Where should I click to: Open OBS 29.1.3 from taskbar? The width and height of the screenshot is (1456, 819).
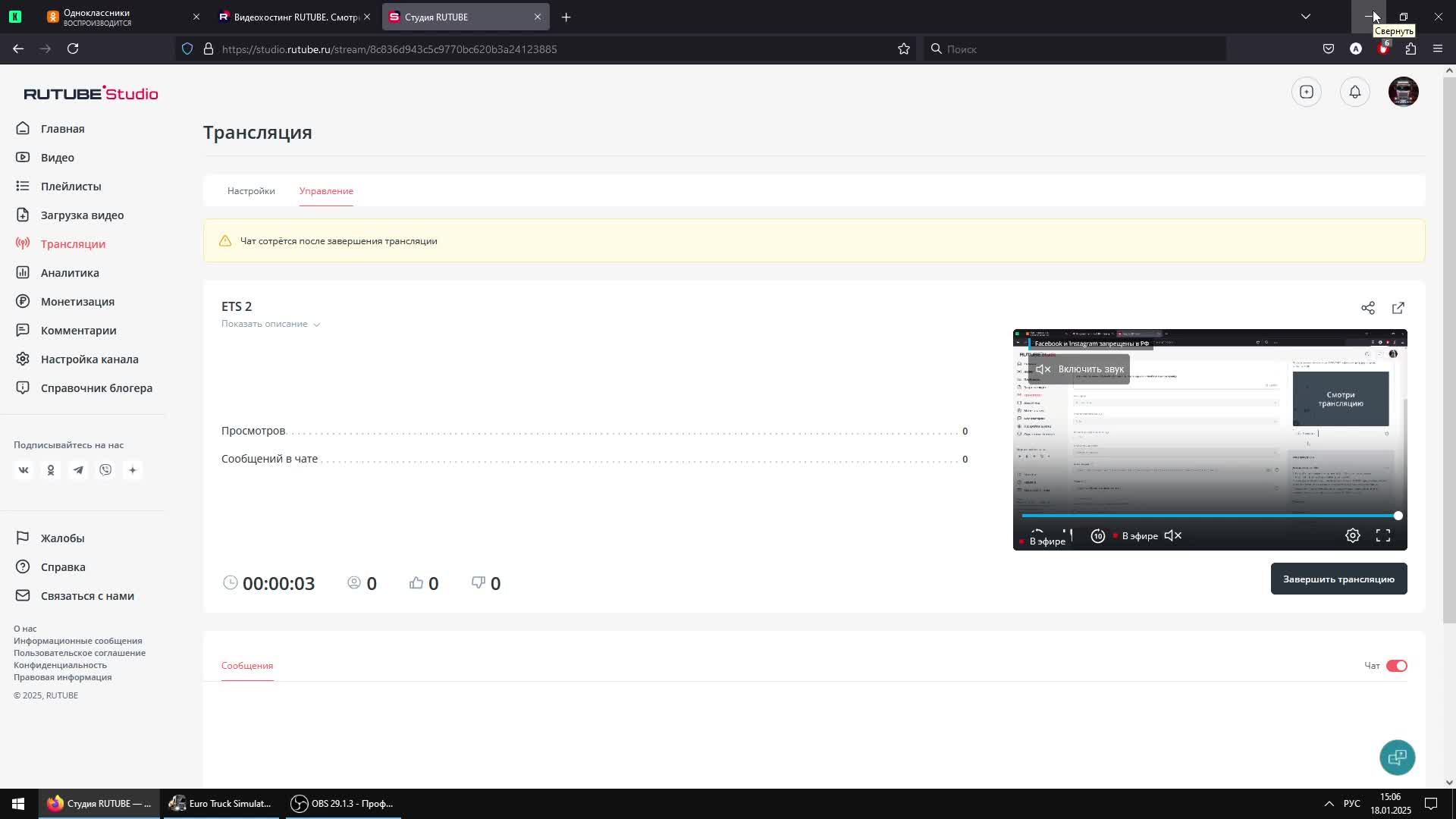[343, 804]
